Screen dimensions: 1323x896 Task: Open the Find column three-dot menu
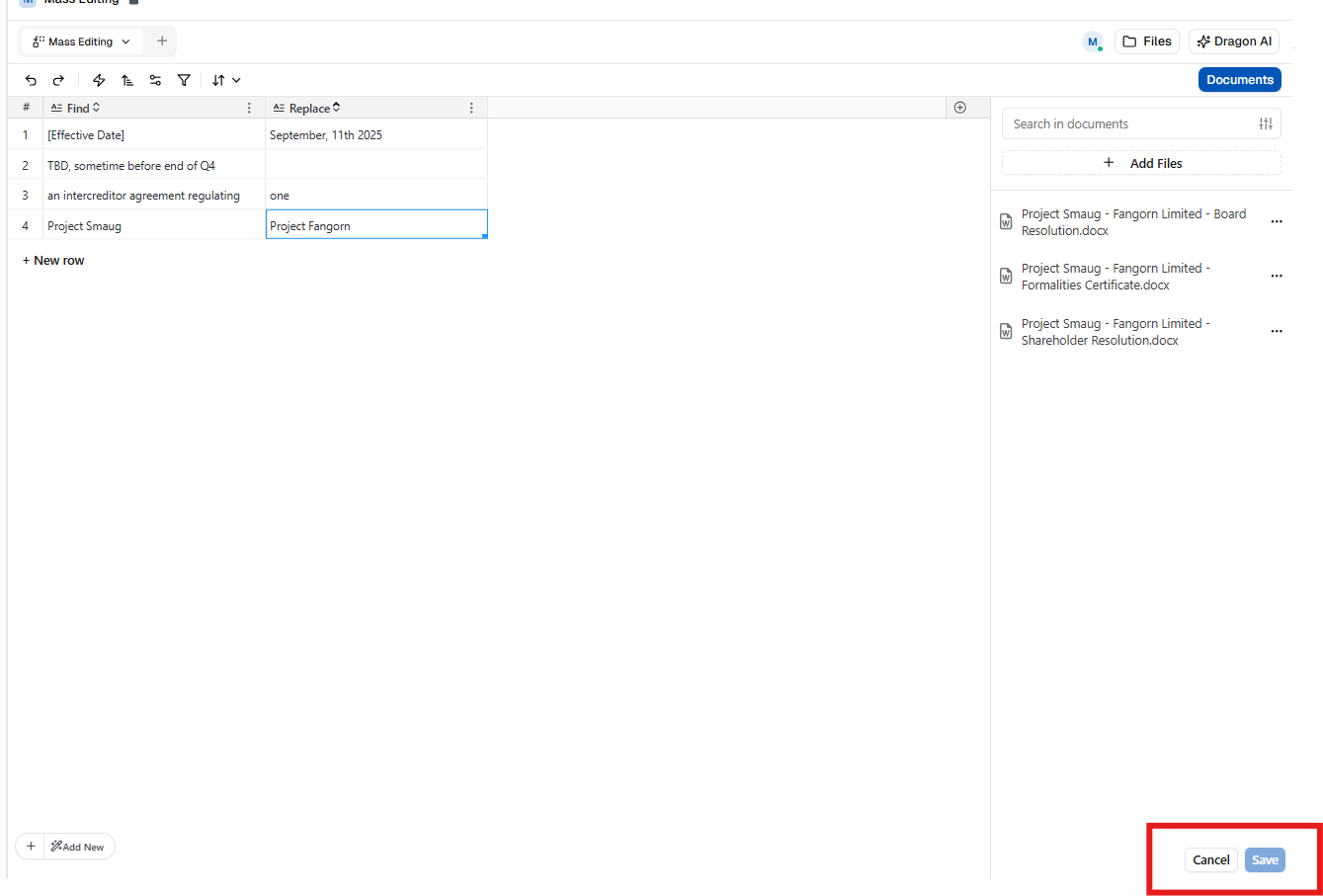point(249,109)
